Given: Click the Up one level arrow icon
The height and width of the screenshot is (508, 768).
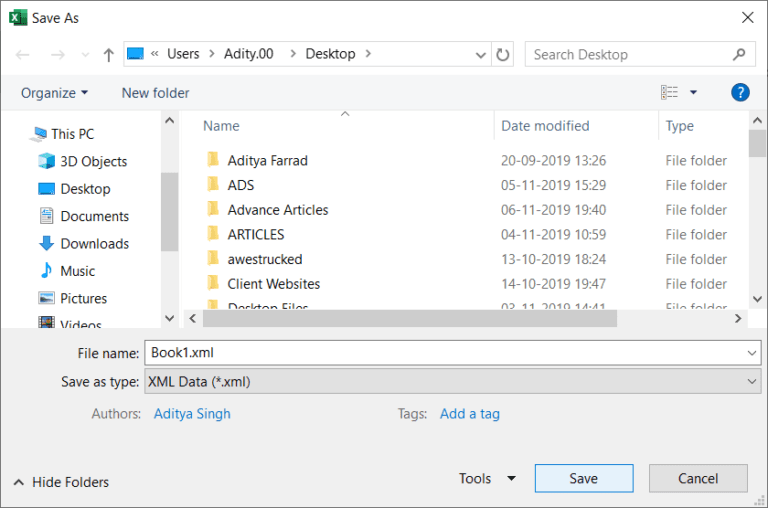Looking at the screenshot, I should (x=107, y=54).
